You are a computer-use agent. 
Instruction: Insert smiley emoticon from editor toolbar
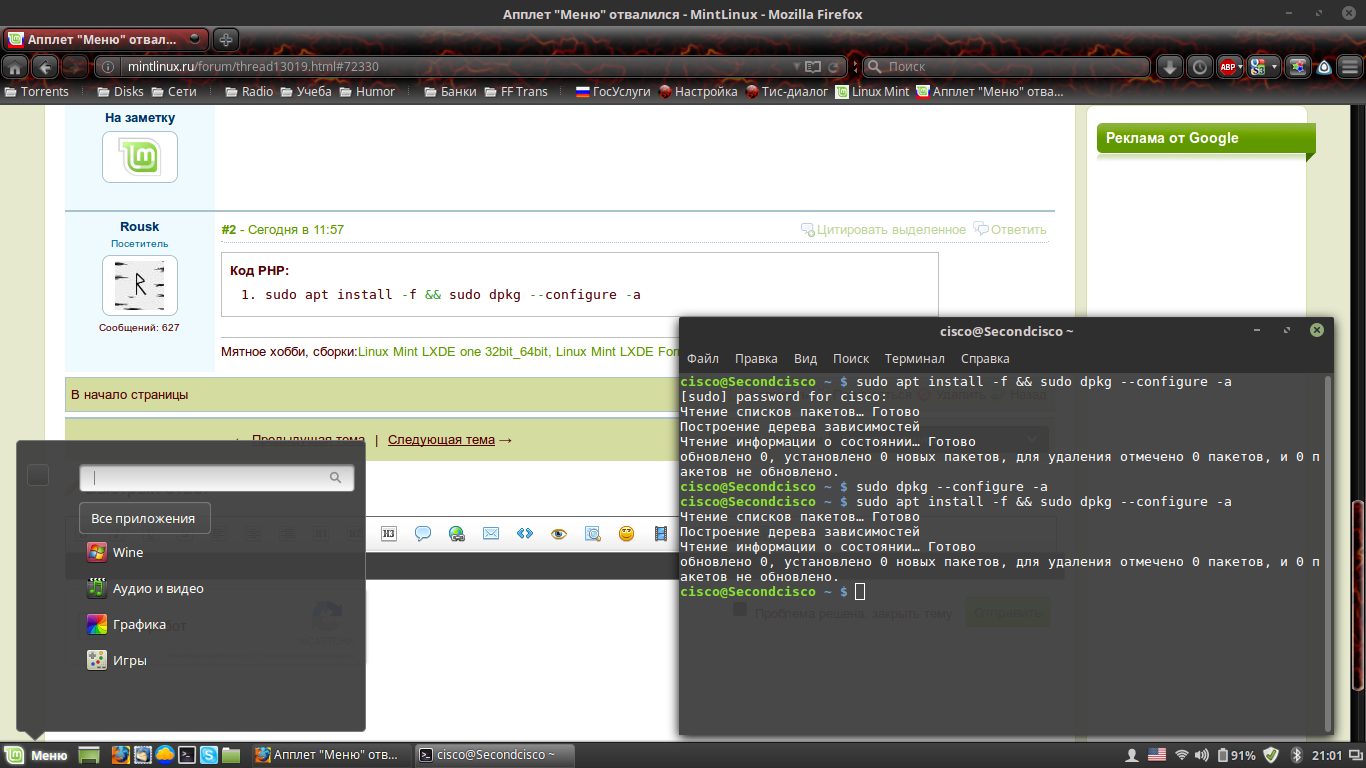click(626, 534)
